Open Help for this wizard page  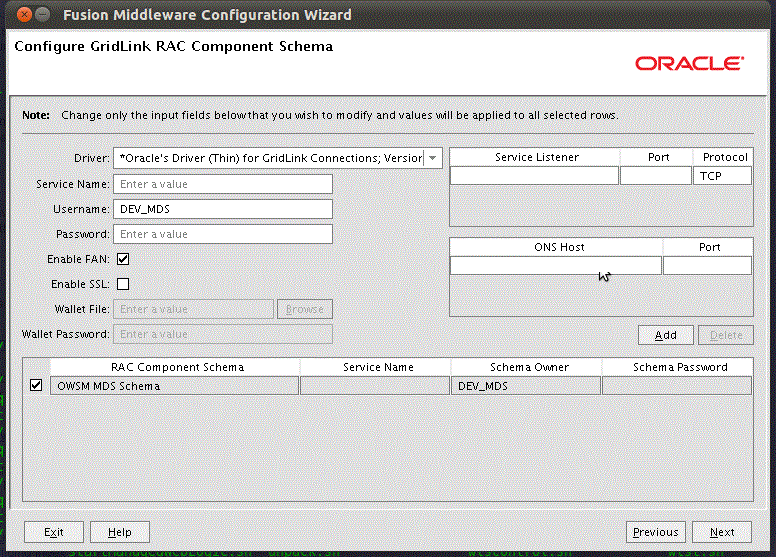120,532
